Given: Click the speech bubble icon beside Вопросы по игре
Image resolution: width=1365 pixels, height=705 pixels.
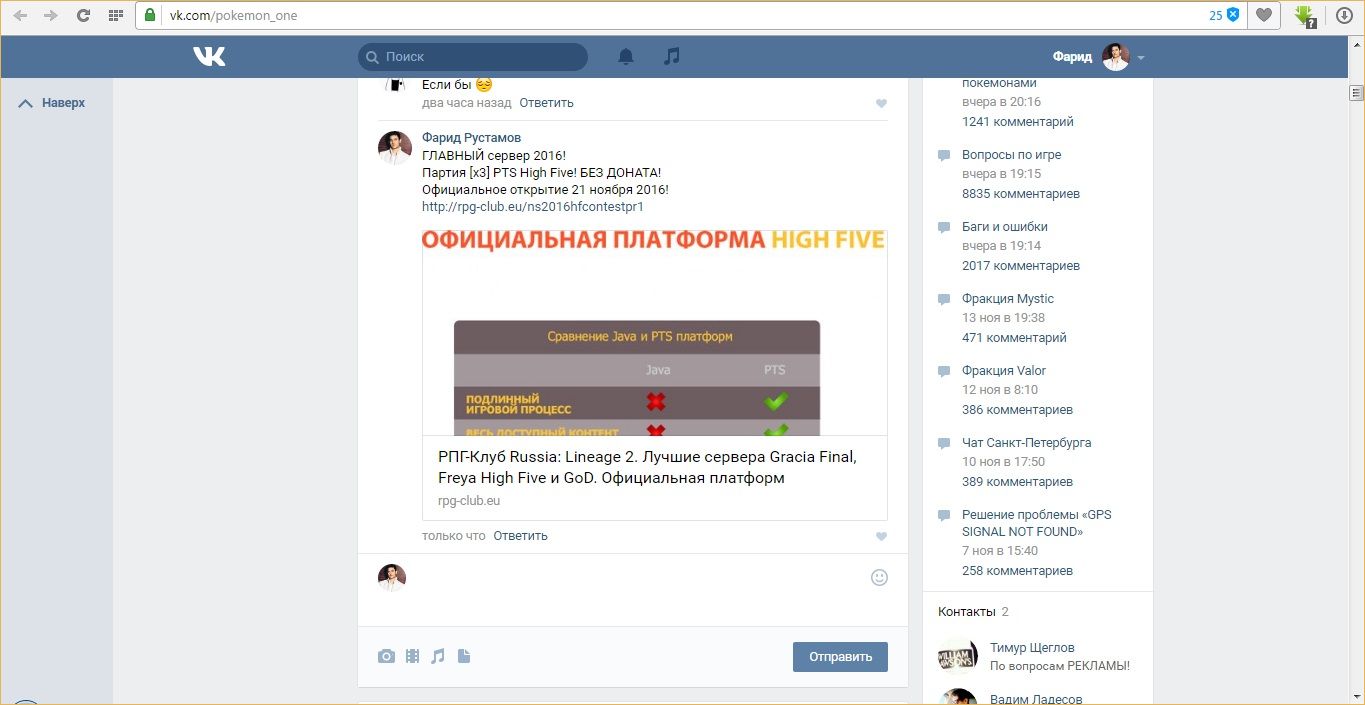Looking at the screenshot, I should coord(944,156).
